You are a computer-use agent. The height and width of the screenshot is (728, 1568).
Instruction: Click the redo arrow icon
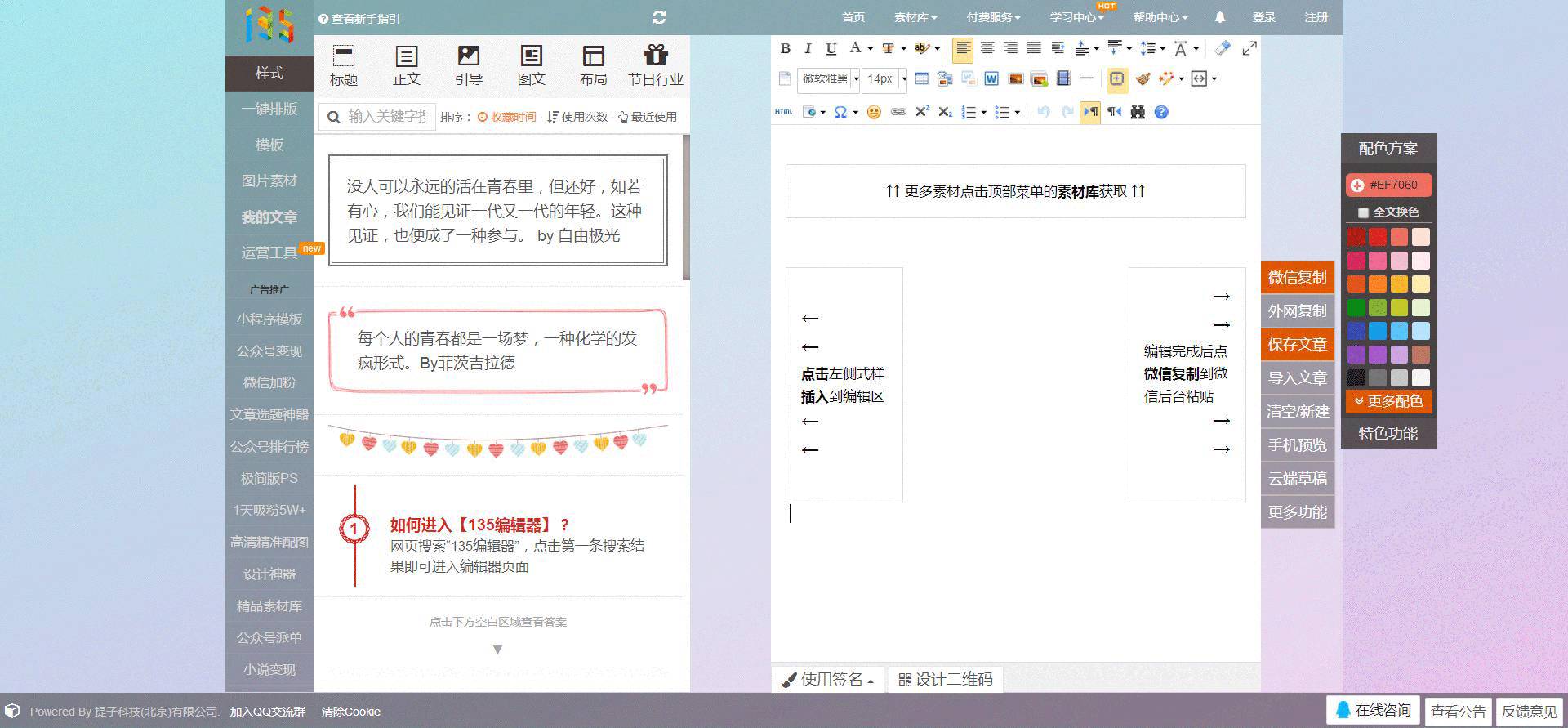1067,112
